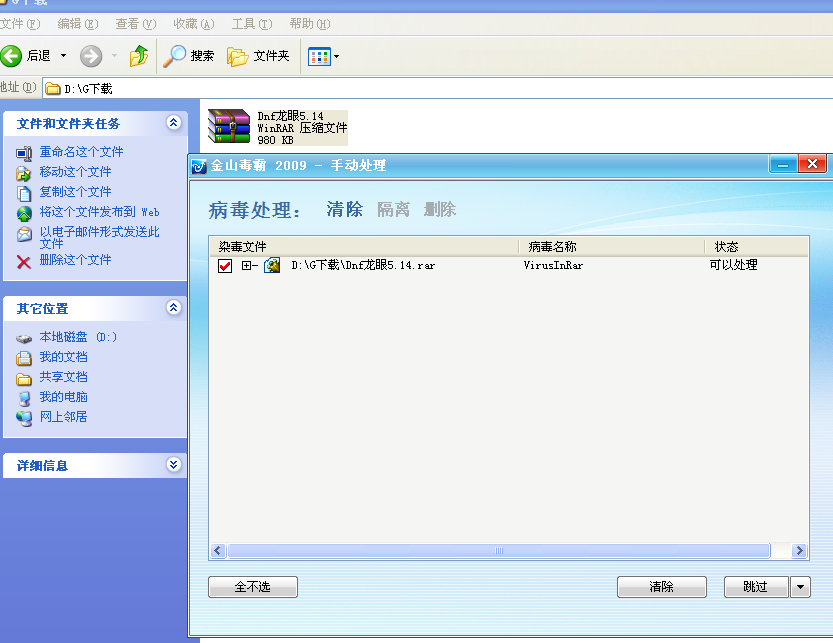Viewport: 833px width, 643px height.
Task: Open 我的电脑 link
Action: (63, 397)
